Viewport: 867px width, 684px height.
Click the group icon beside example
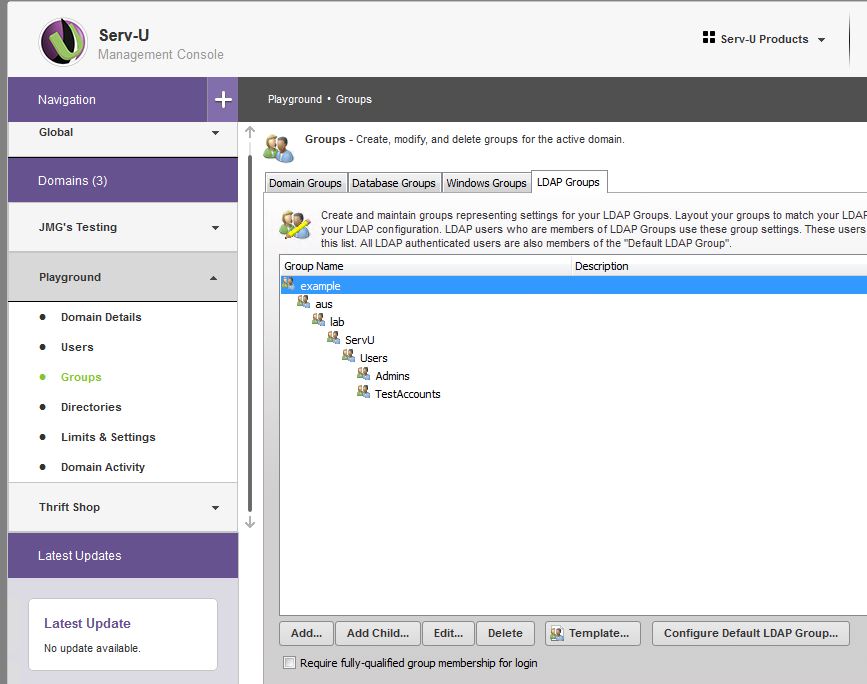pyautogui.click(x=288, y=284)
